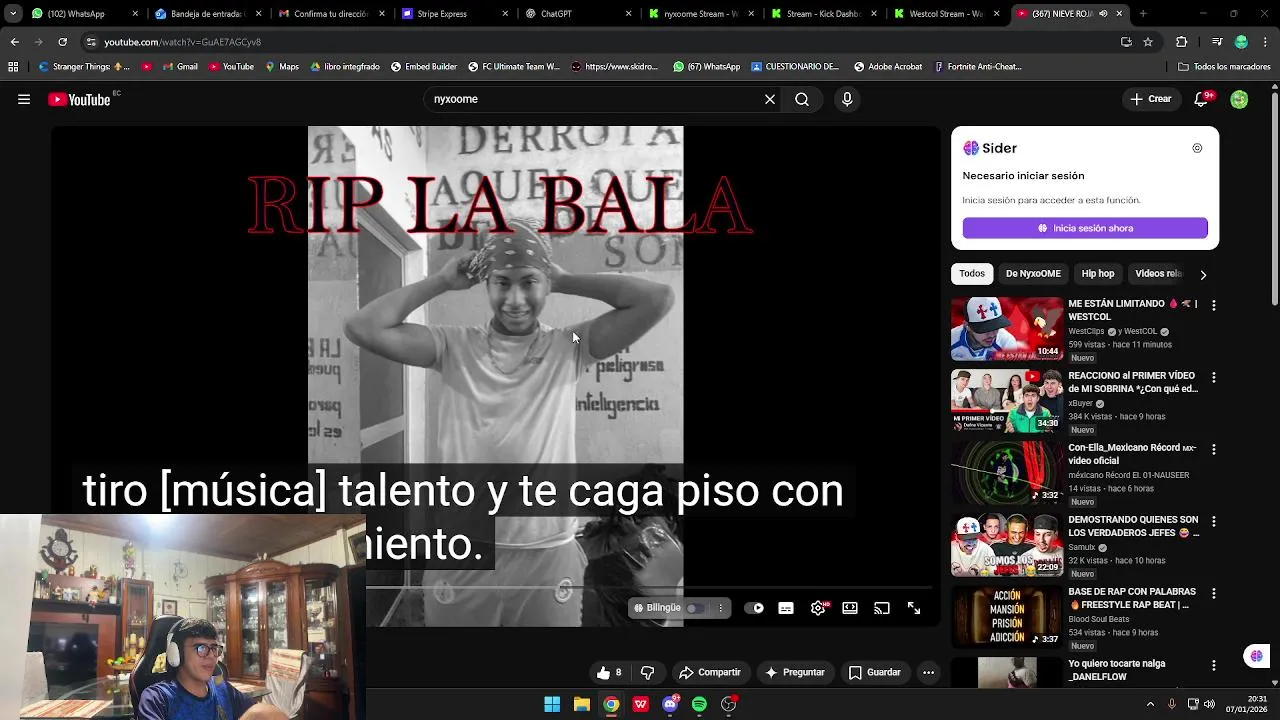The height and width of the screenshot is (720, 1280).
Task: Open options for DEMOSTRANDO QUIENES SON video
Action: 1213,521
